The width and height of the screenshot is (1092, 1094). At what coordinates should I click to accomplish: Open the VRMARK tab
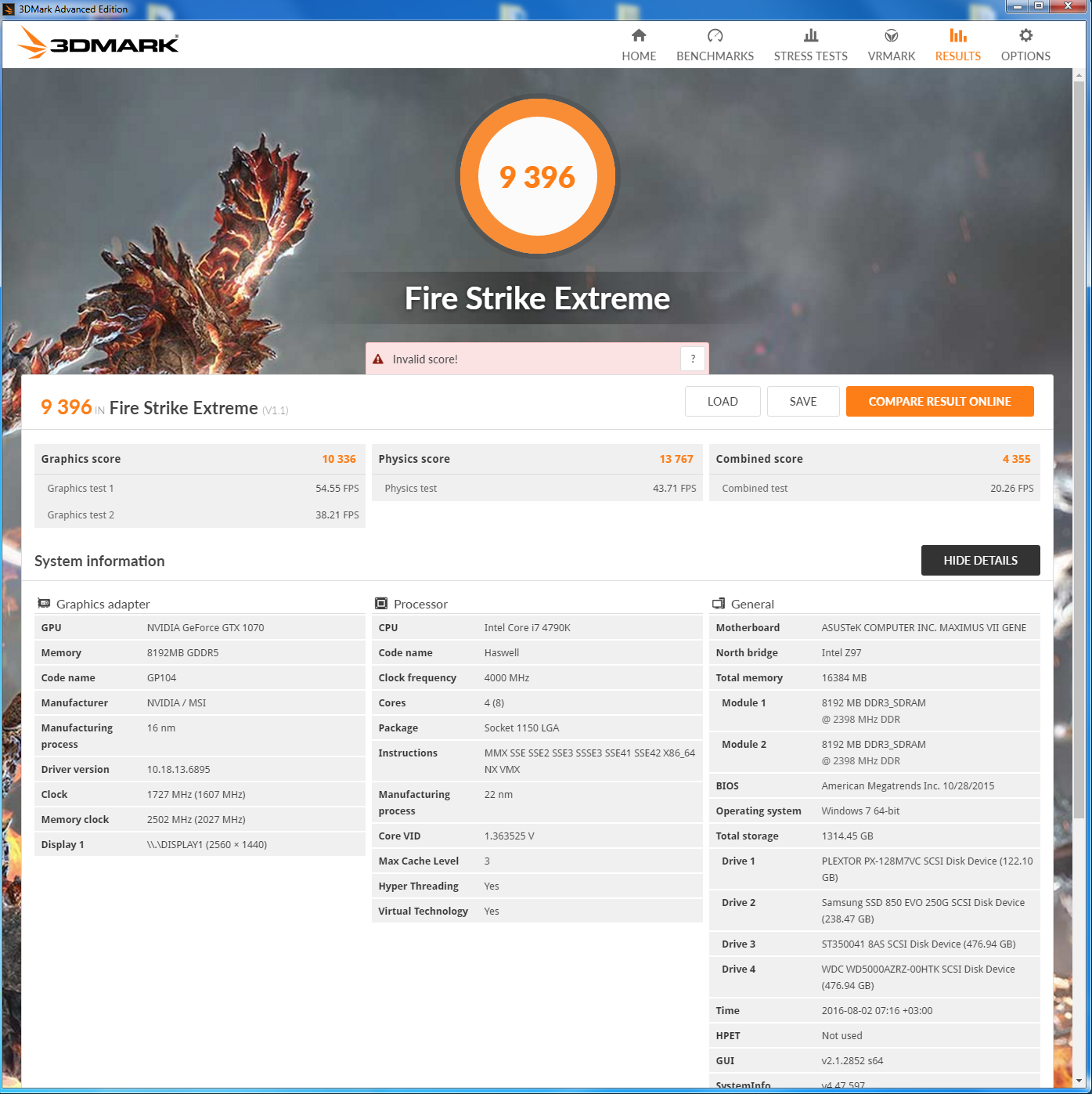pyautogui.click(x=892, y=45)
